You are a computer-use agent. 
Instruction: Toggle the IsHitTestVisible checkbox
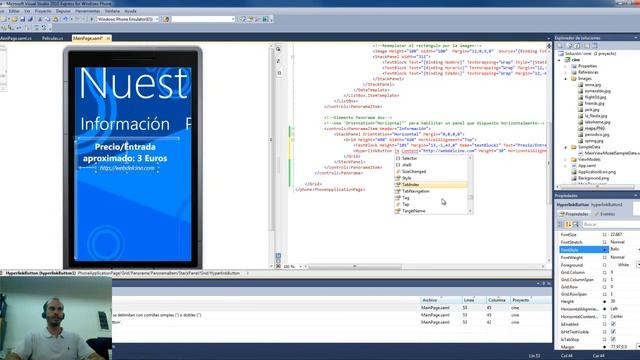click(x=613, y=332)
